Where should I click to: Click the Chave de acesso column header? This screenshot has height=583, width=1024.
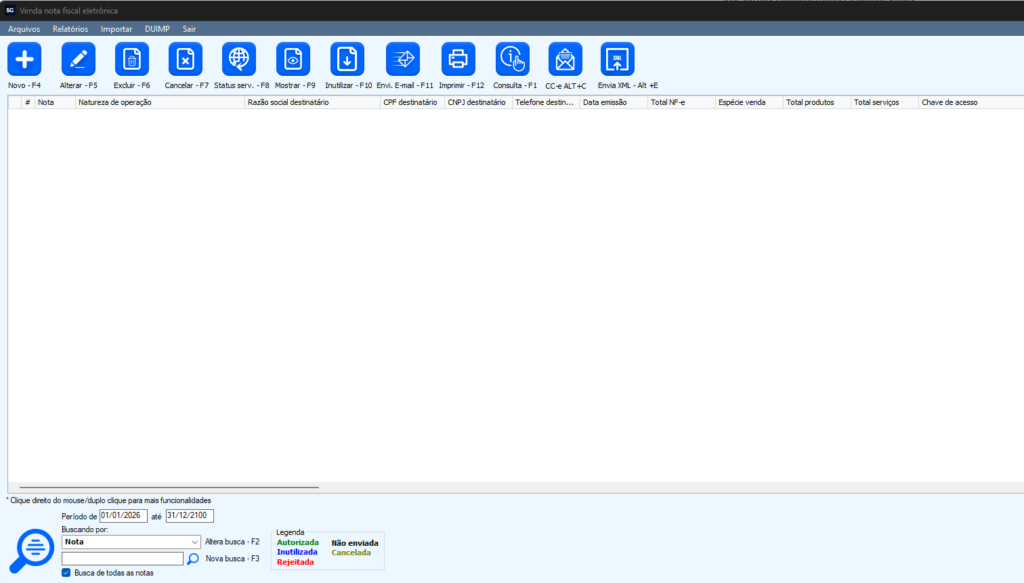(971, 102)
